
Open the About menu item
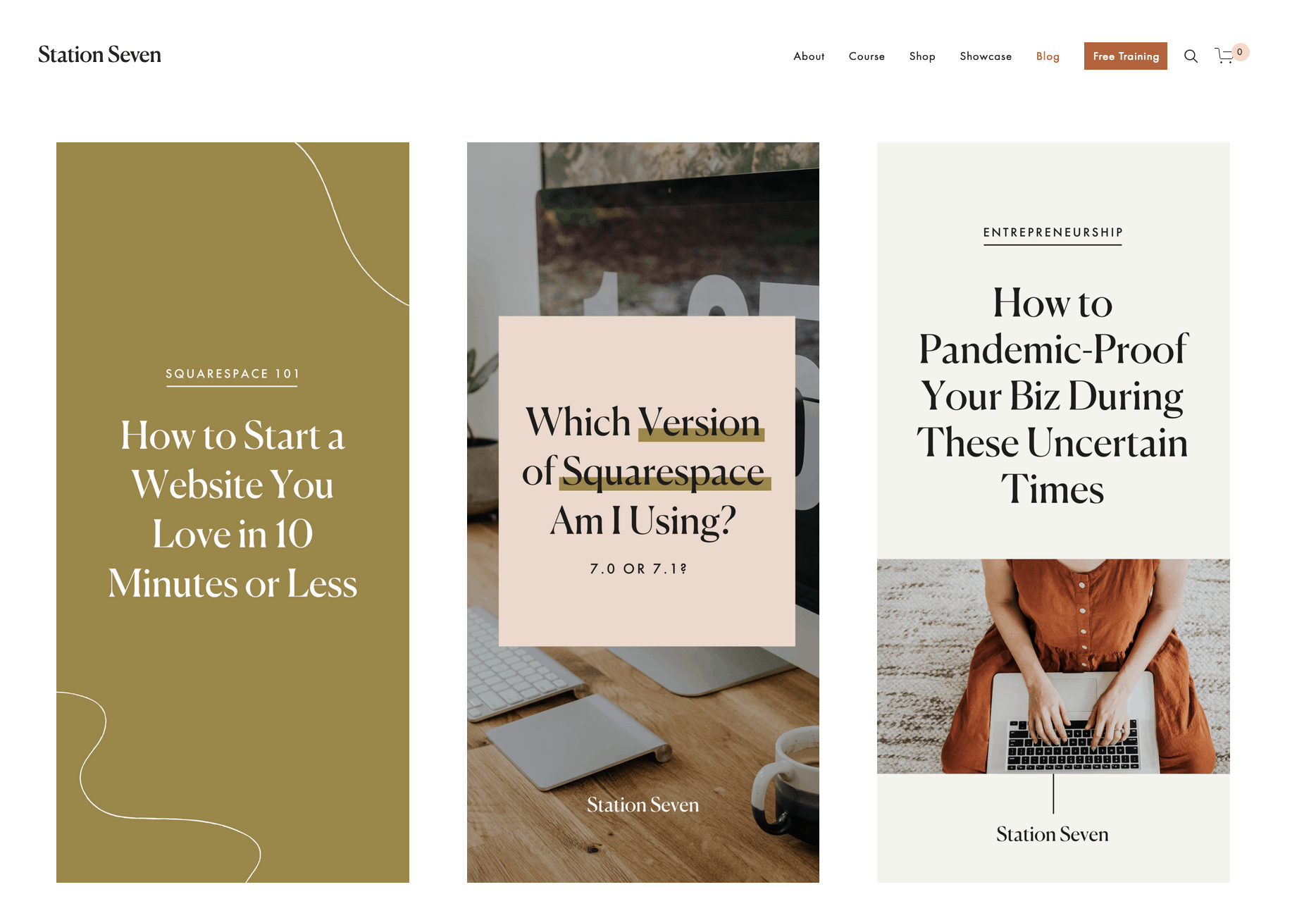pos(809,56)
